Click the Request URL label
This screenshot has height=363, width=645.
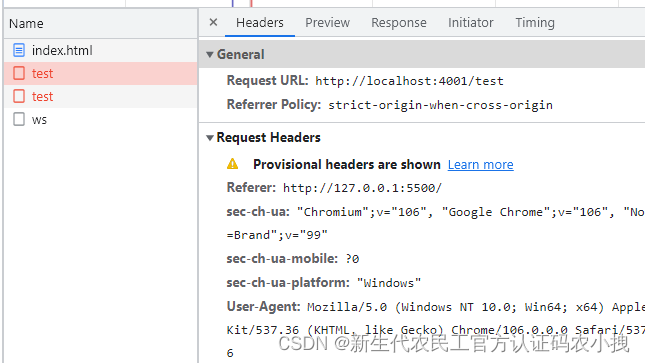click(x=267, y=80)
